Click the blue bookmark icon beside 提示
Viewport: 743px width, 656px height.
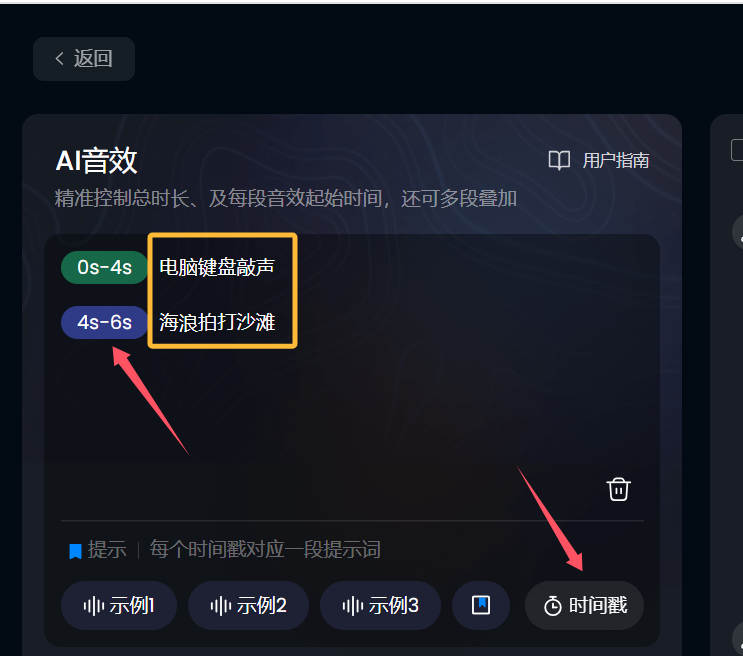pos(75,551)
